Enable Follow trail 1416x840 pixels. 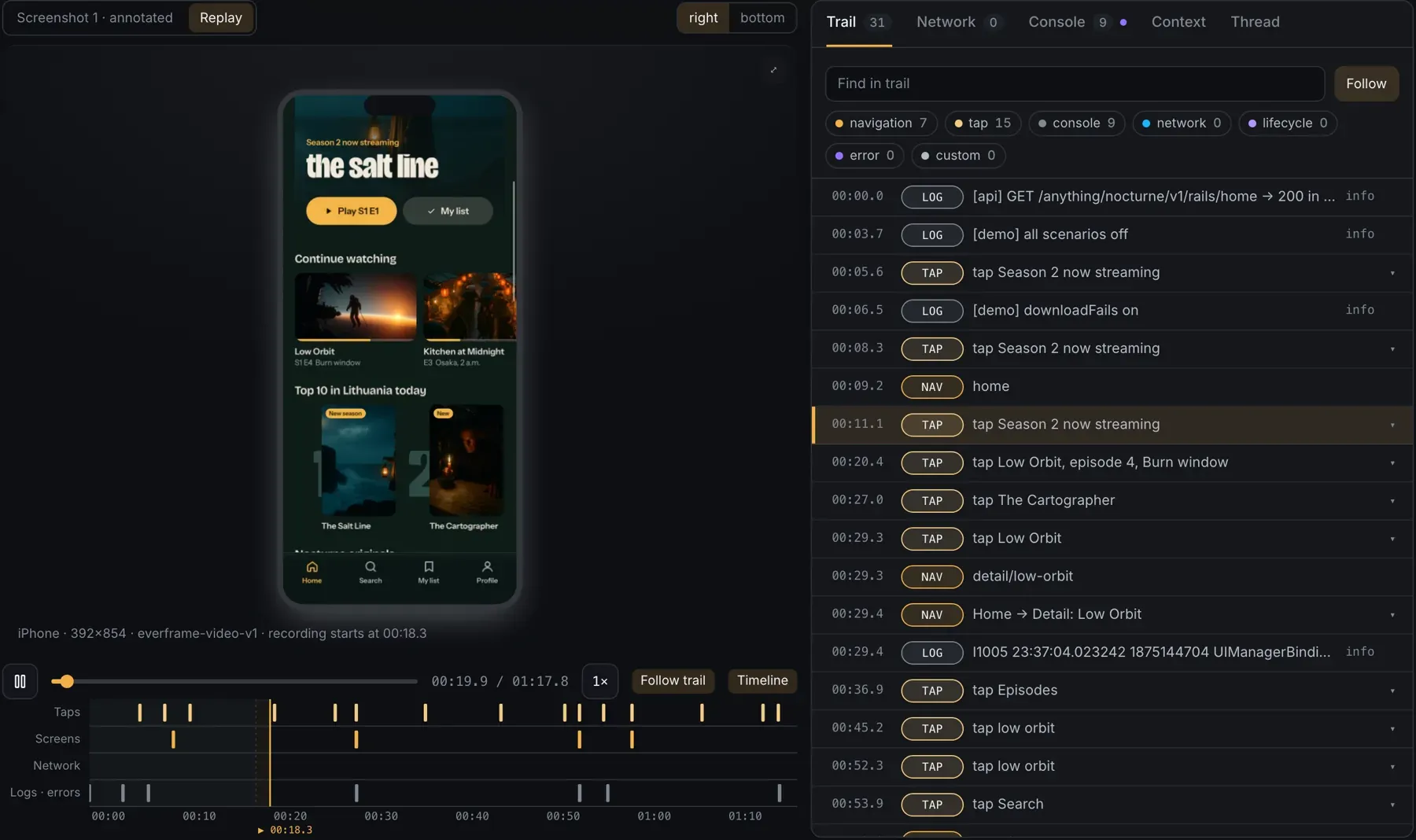(673, 680)
